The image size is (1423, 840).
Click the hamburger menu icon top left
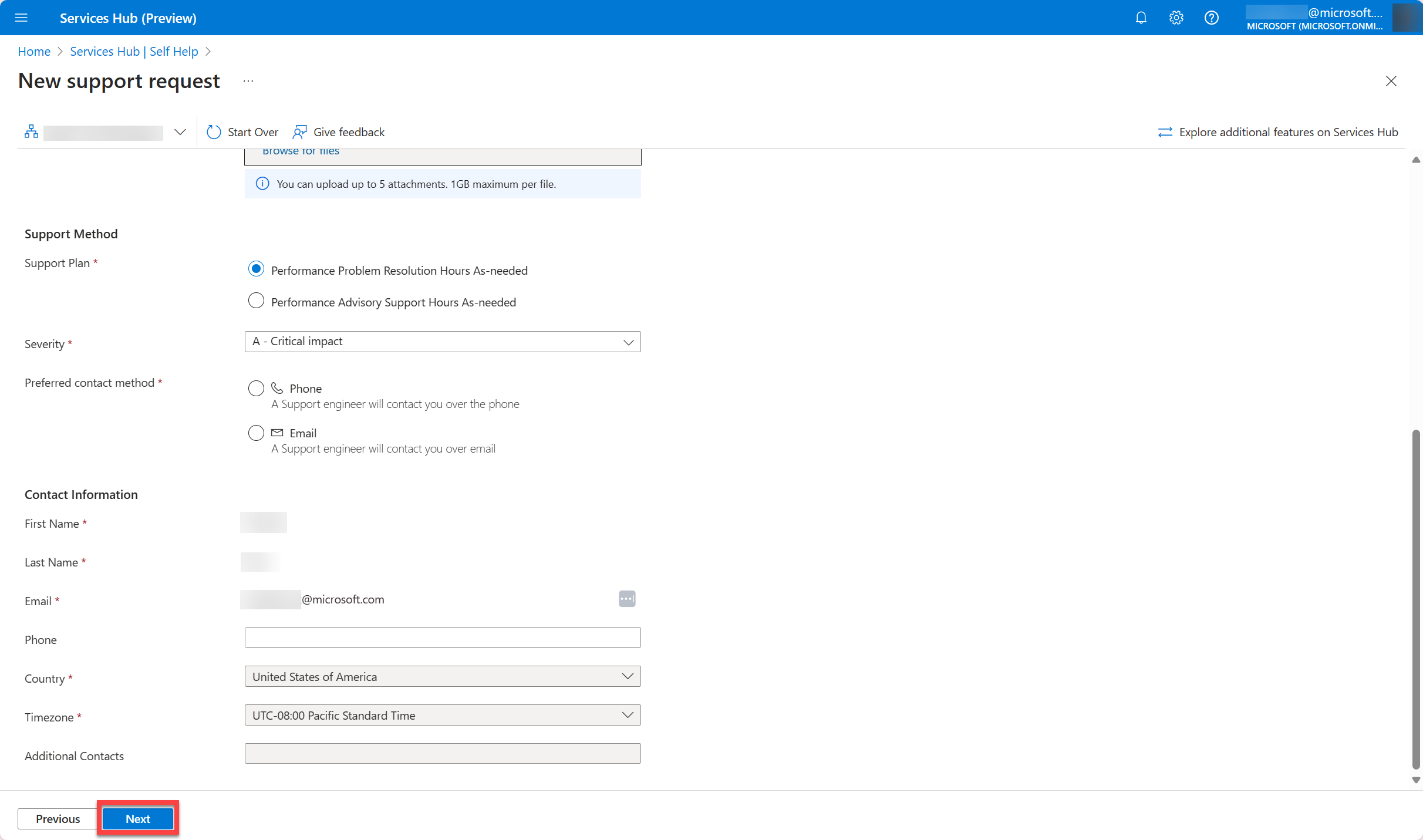pyautogui.click(x=21, y=18)
